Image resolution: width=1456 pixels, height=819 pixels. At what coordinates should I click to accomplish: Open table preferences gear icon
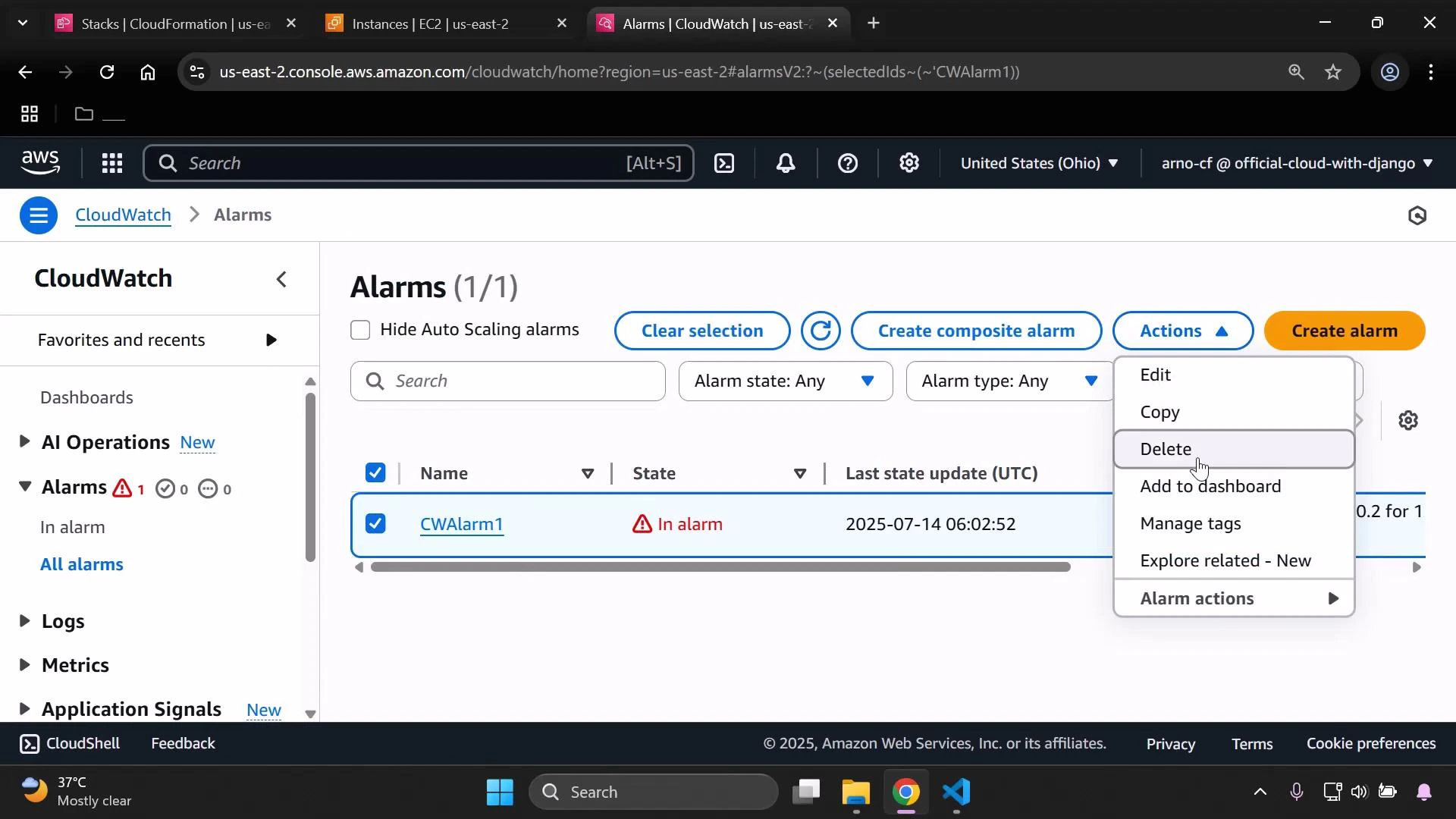[x=1408, y=420]
